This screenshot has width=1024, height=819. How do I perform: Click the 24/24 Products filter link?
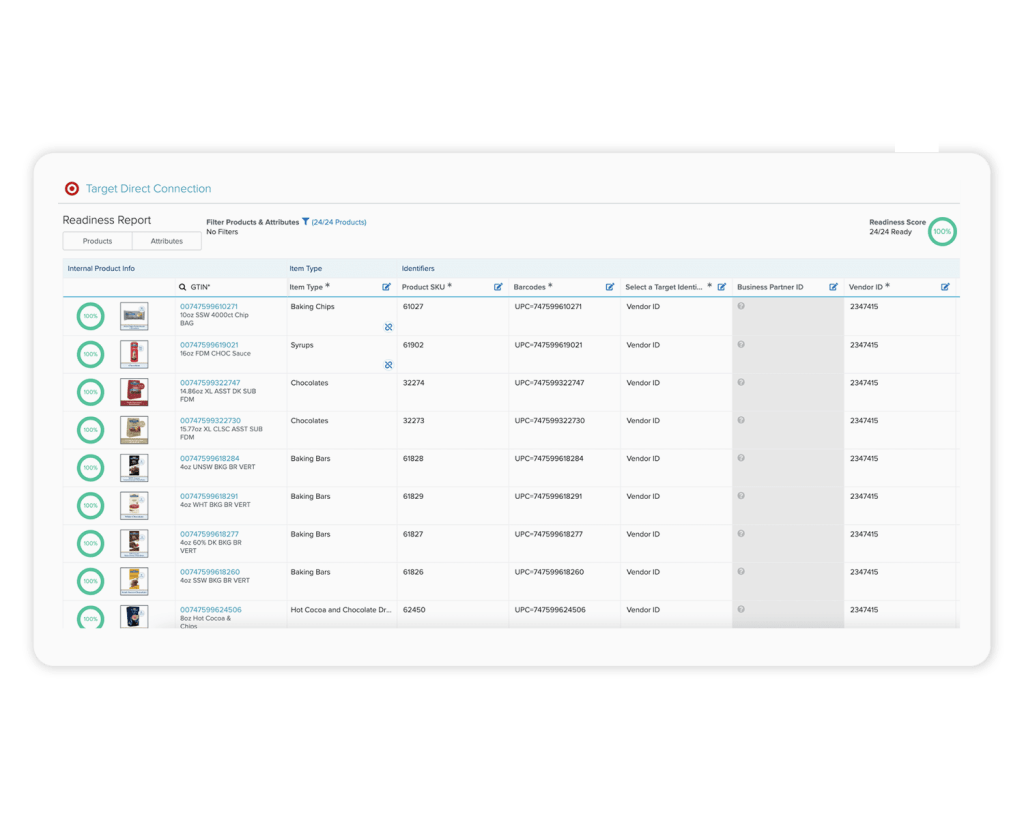(339, 222)
